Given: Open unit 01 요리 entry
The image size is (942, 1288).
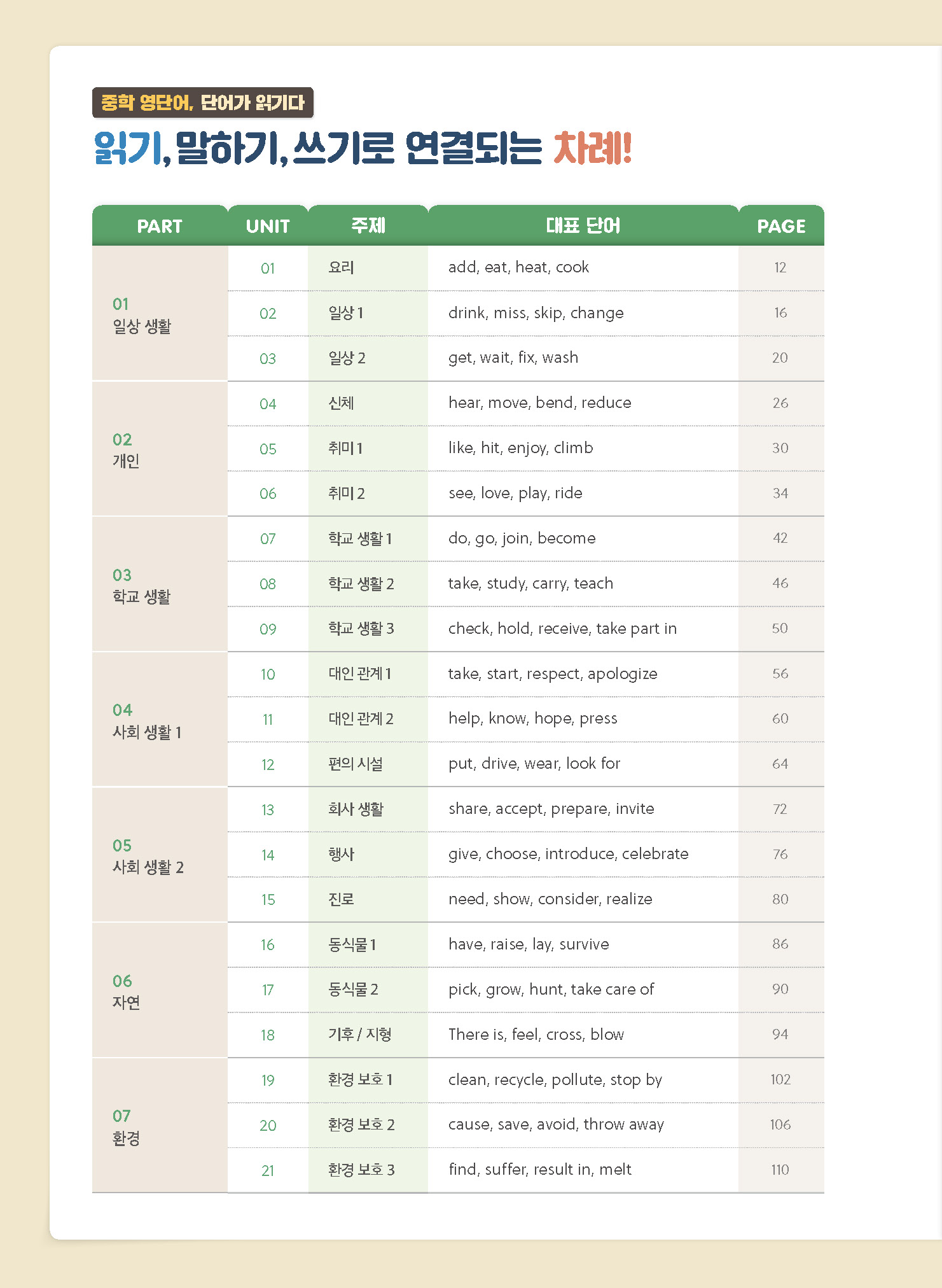Looking at the screenshot, I should click(342, 268).
